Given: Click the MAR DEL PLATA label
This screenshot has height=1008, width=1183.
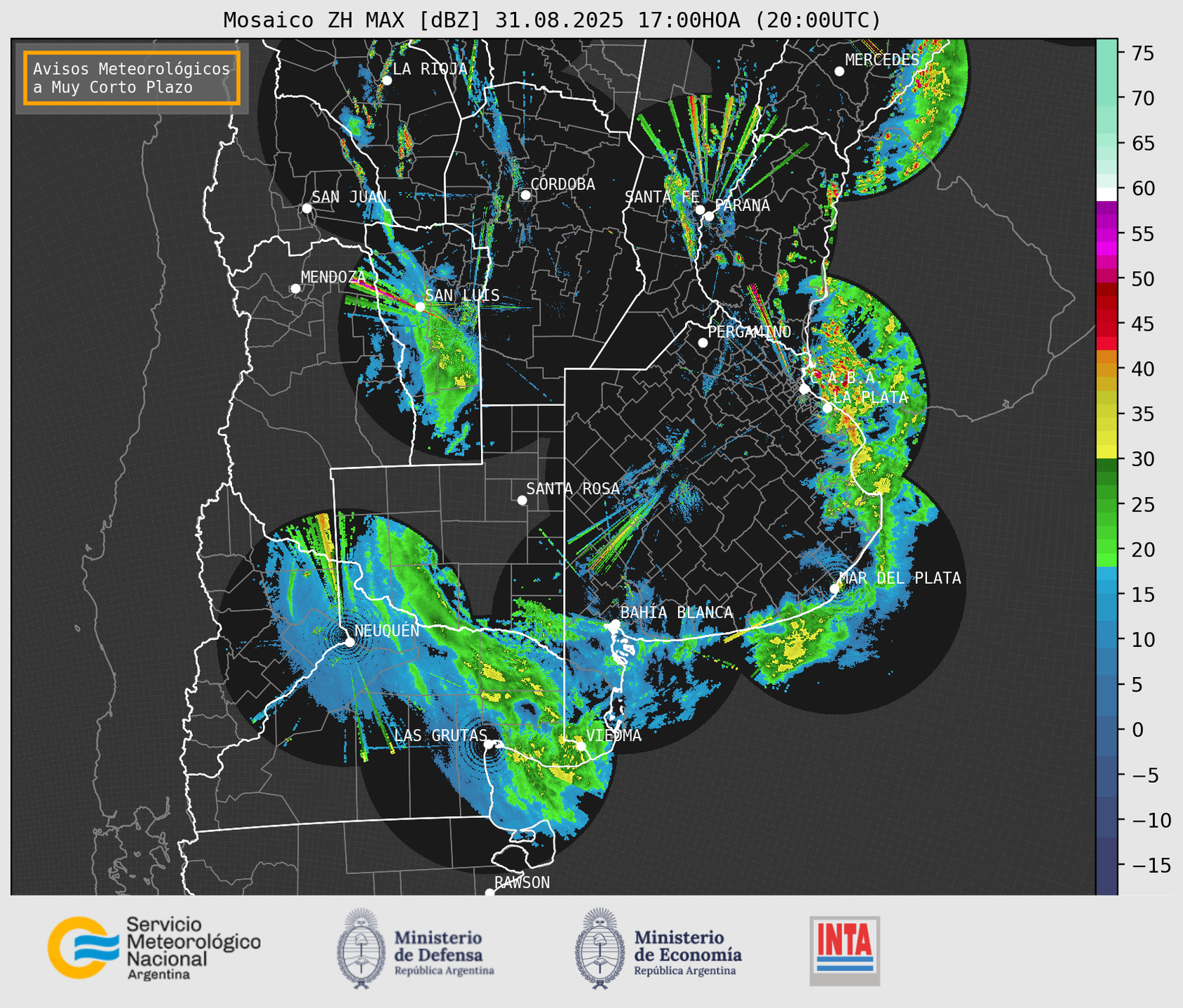Looking at the screenshot, I should pos(900,578).
